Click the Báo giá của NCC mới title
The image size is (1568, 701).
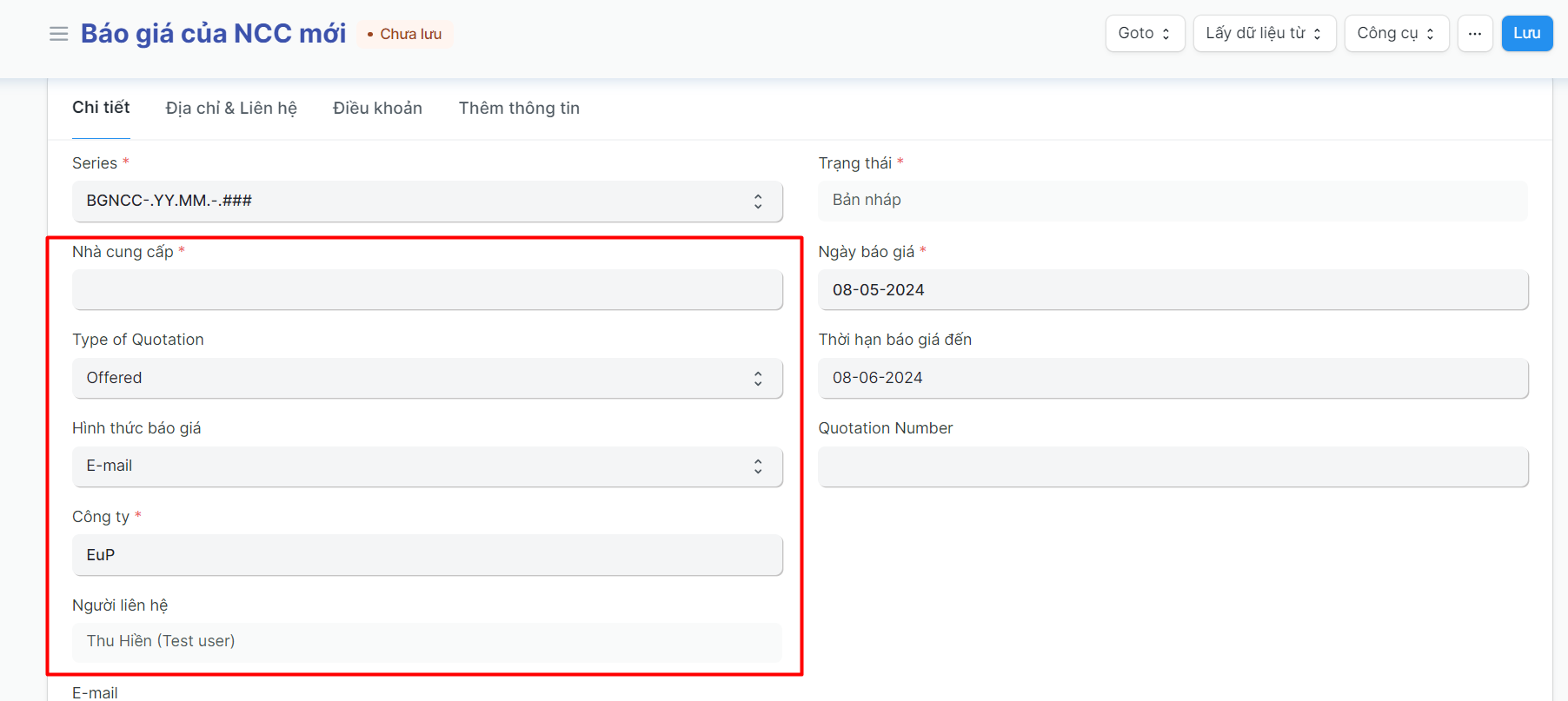pyautogui.click(x=213, y=34)
